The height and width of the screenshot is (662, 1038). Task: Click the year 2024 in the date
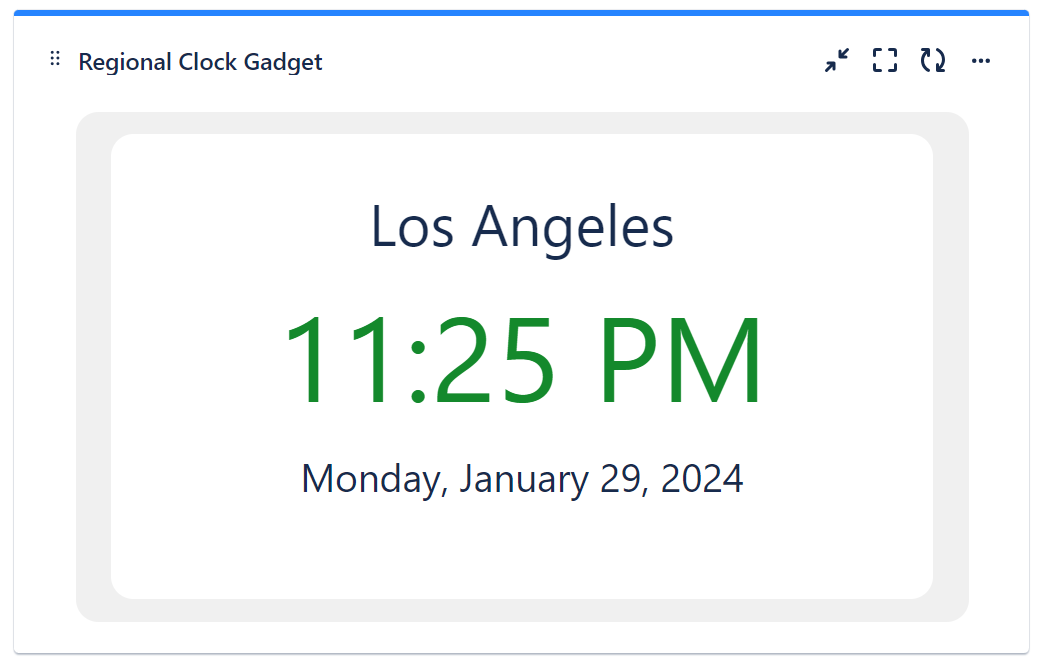point(702,479)
